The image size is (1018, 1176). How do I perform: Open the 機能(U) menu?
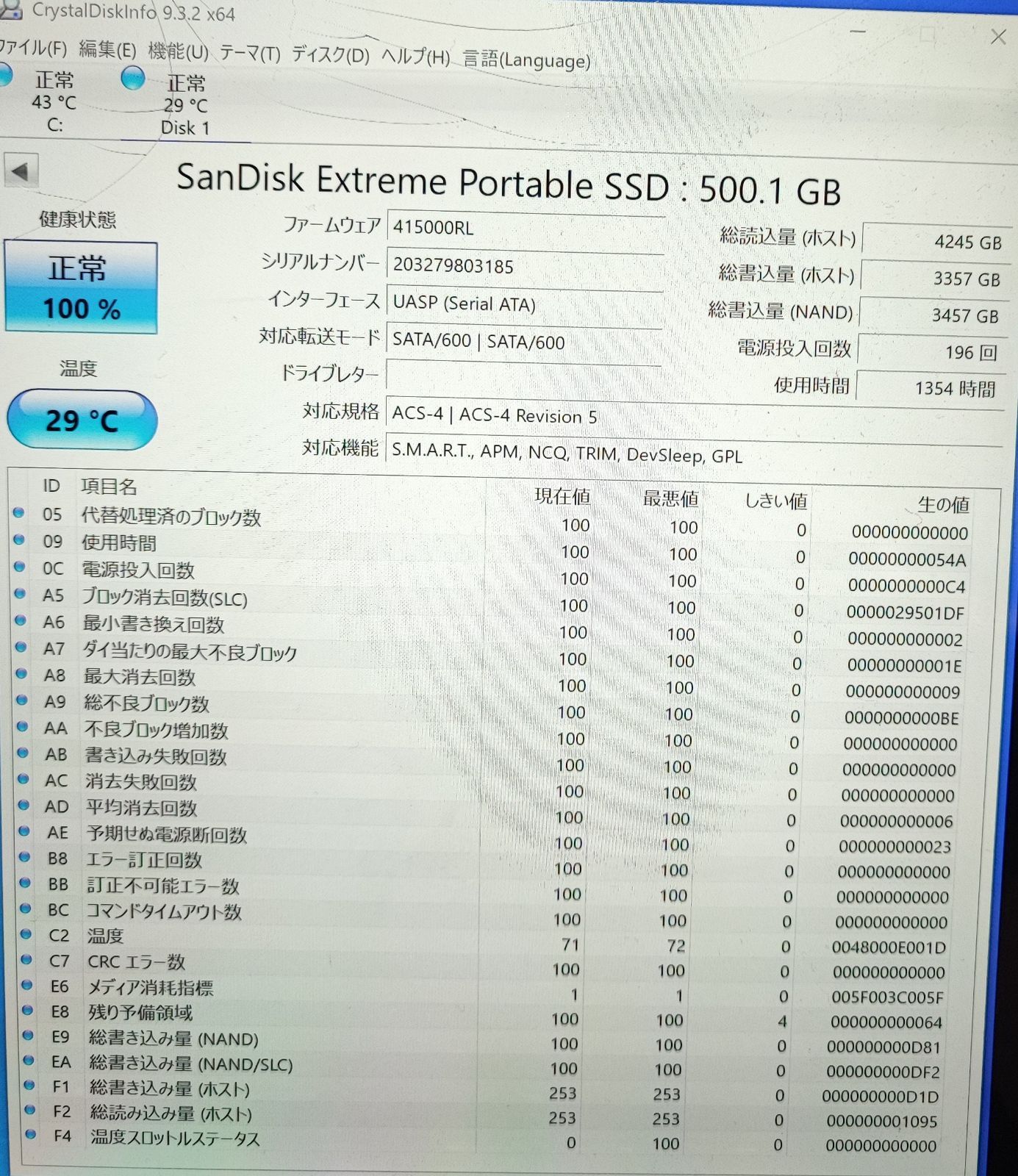point(178,51)
